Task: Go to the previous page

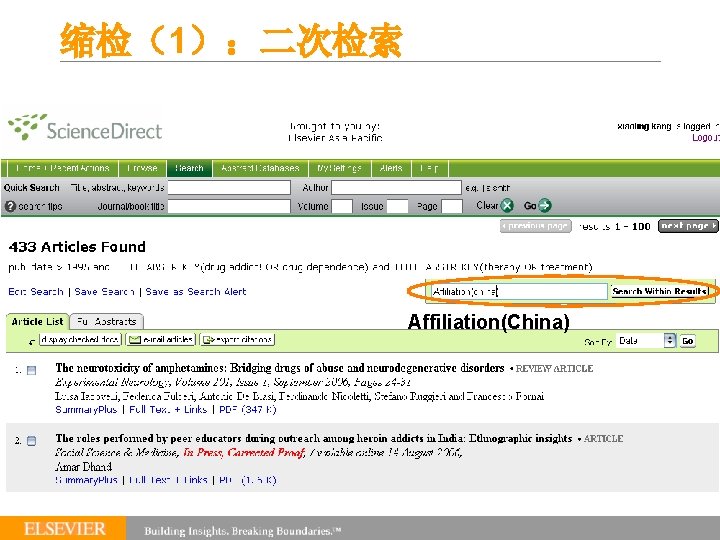Action: 535,226
